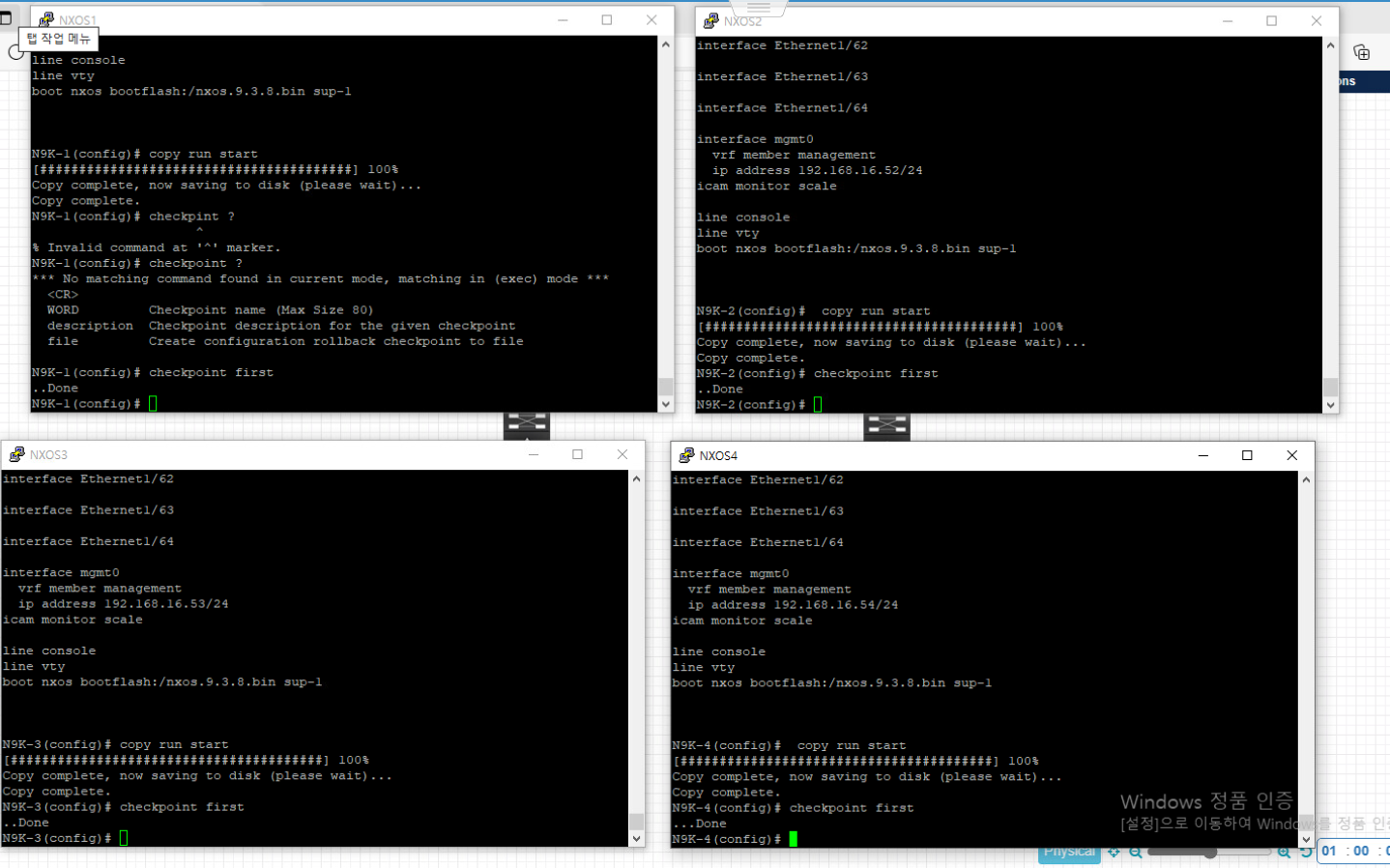
Task: Click scroll-down arrow in NXOS3 terminal
Action: [636, 839]
